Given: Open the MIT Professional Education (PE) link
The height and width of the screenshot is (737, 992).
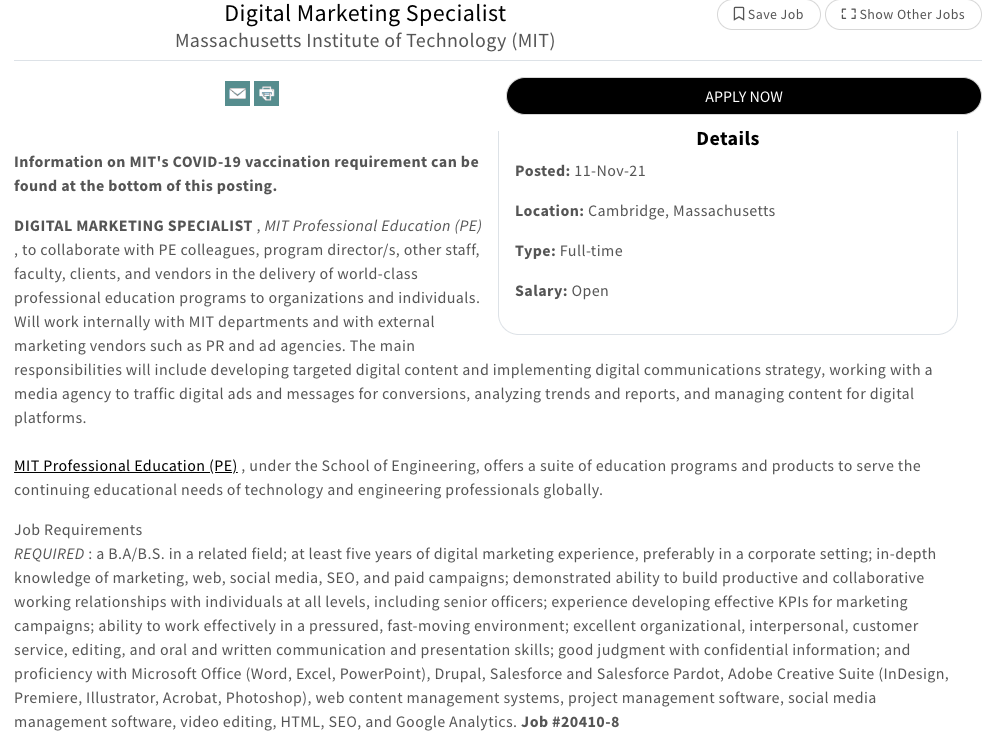Looking at the screenshot, I should click(x=125, y=465).
